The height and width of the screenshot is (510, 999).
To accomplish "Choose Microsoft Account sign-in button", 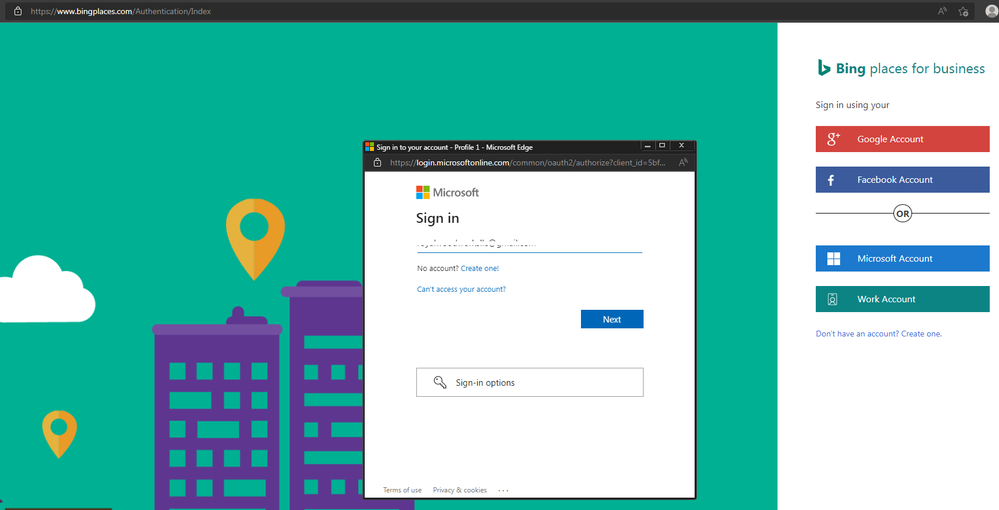I will tap(902, 258).
